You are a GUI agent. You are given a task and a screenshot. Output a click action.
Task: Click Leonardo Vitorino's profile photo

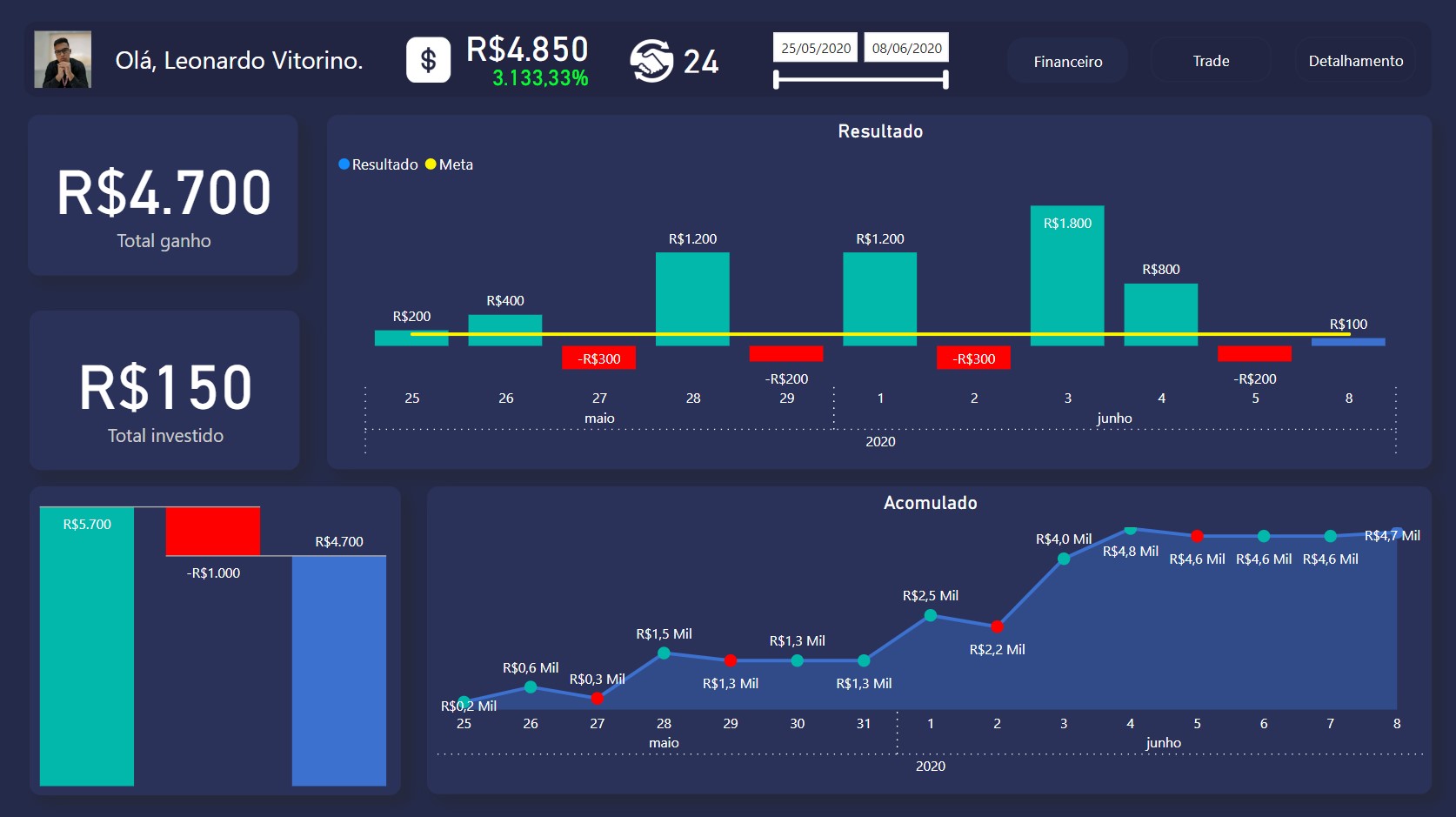click(x=63, y=59)
